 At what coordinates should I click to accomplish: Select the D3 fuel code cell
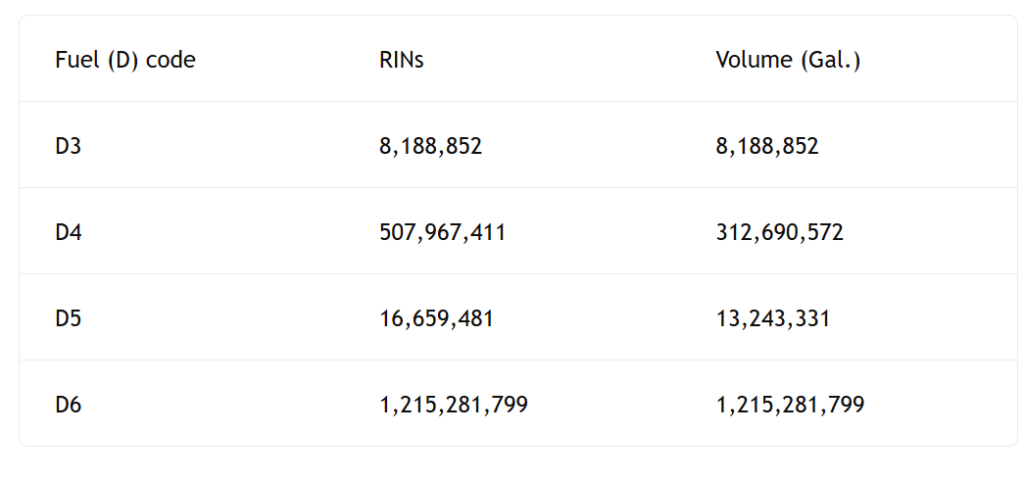[x=68, y=146]
